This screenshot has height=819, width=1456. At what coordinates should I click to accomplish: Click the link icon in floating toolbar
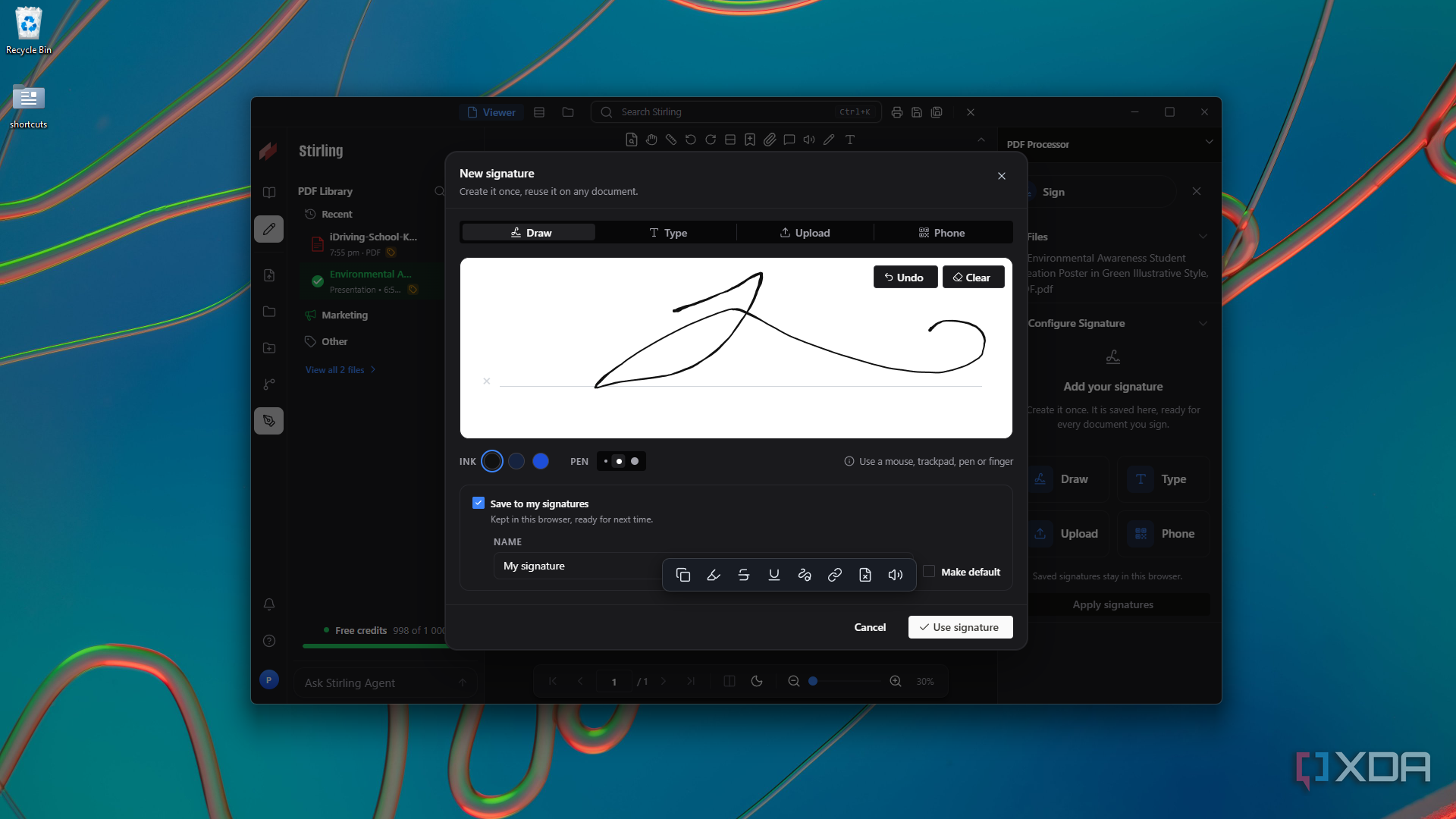[x=835, y=575]
